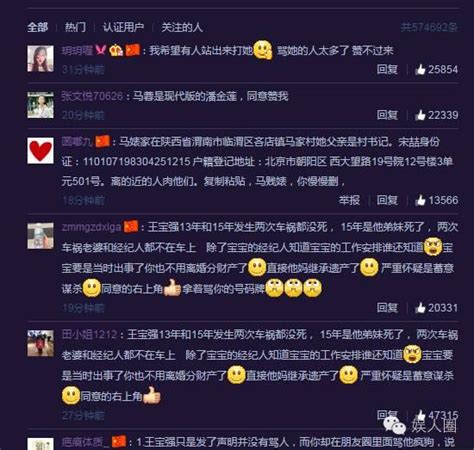Reply to the 25854-like comment

click(387, 69)
